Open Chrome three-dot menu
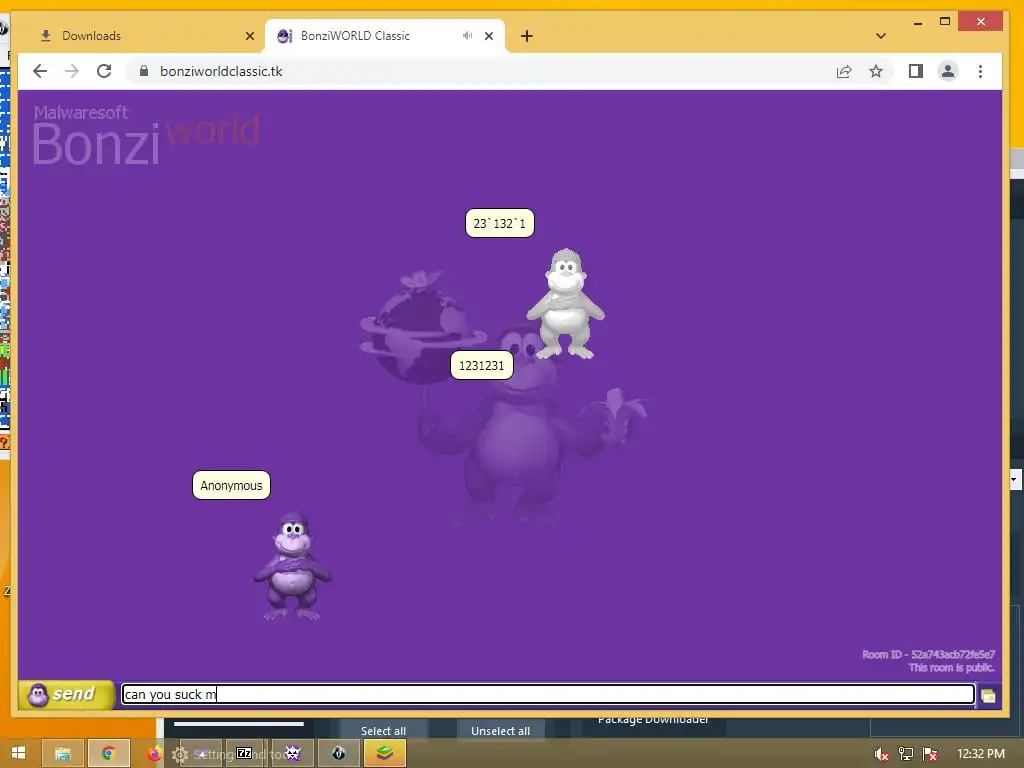The image size is (1024, 768). point(980,71)
